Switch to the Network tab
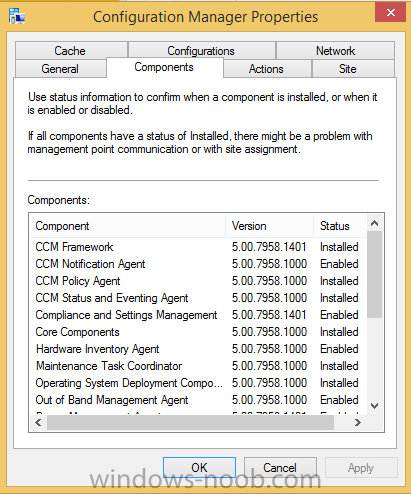Image resolution: width=411 pixels, height=494 pixels. 335,51
